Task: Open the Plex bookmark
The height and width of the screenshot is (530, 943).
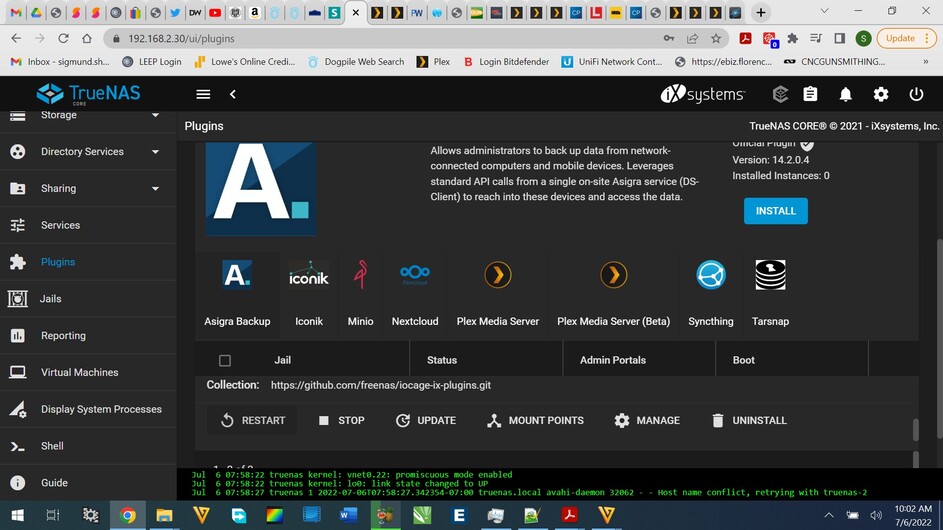Action: 434,61
